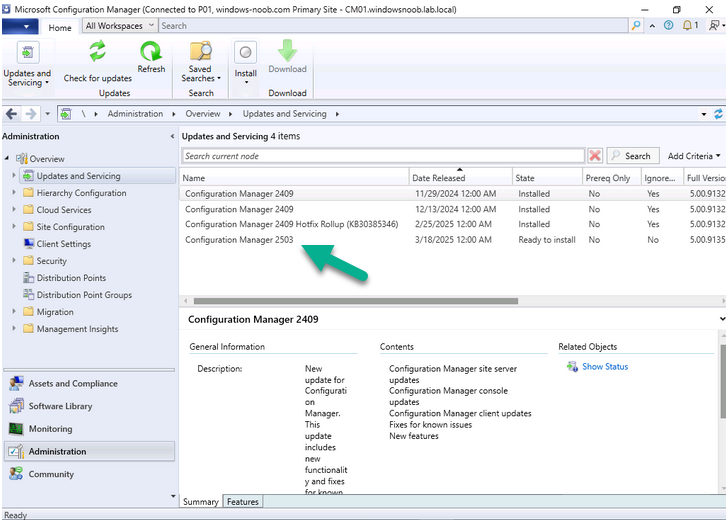726x520 pixels.
Task: Click the Refresh ribbon icon
Action: (x=151, y=51)
